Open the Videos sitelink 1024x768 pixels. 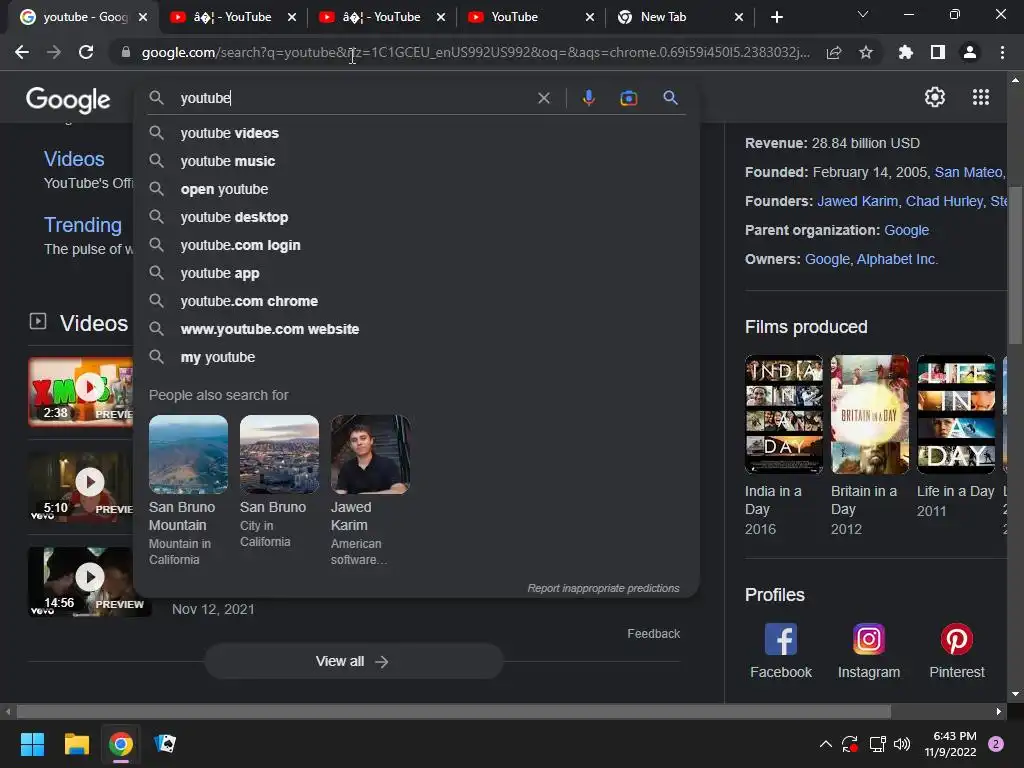[x=74, y=159]
